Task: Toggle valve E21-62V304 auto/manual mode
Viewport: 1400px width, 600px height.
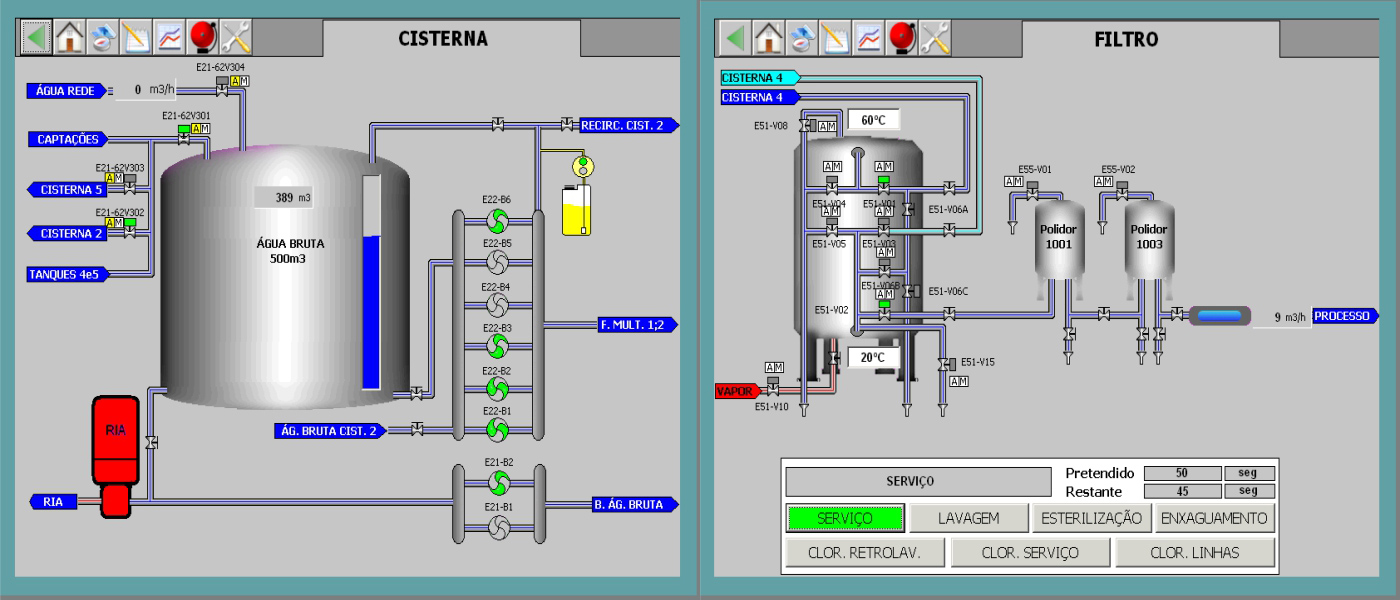Action: click(240, 81)
